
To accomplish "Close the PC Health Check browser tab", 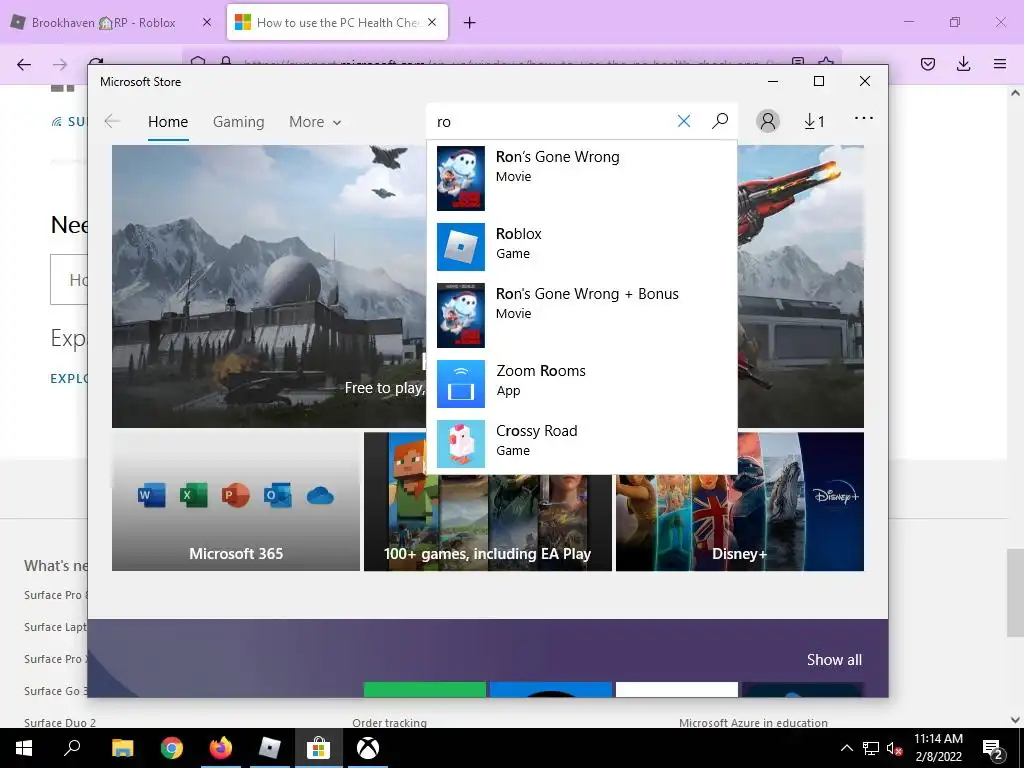I will (432, 22).
